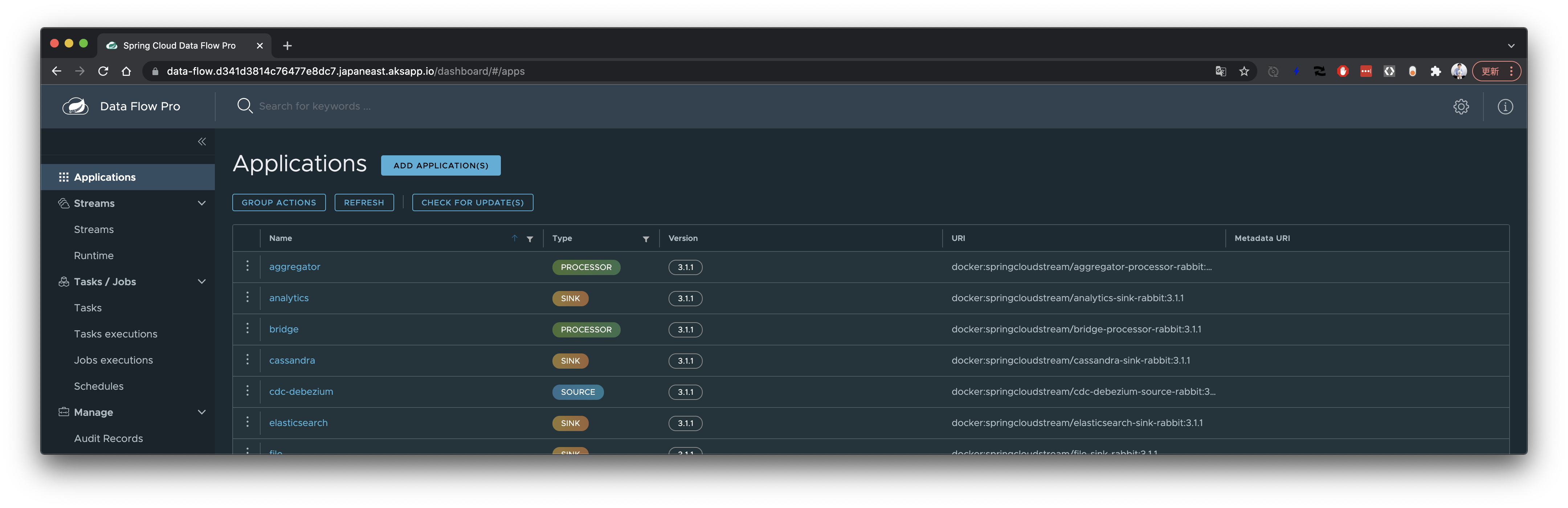Collapse the Manage section chevron
This screenshot has height=508, width=1568.
pos(201,413)
